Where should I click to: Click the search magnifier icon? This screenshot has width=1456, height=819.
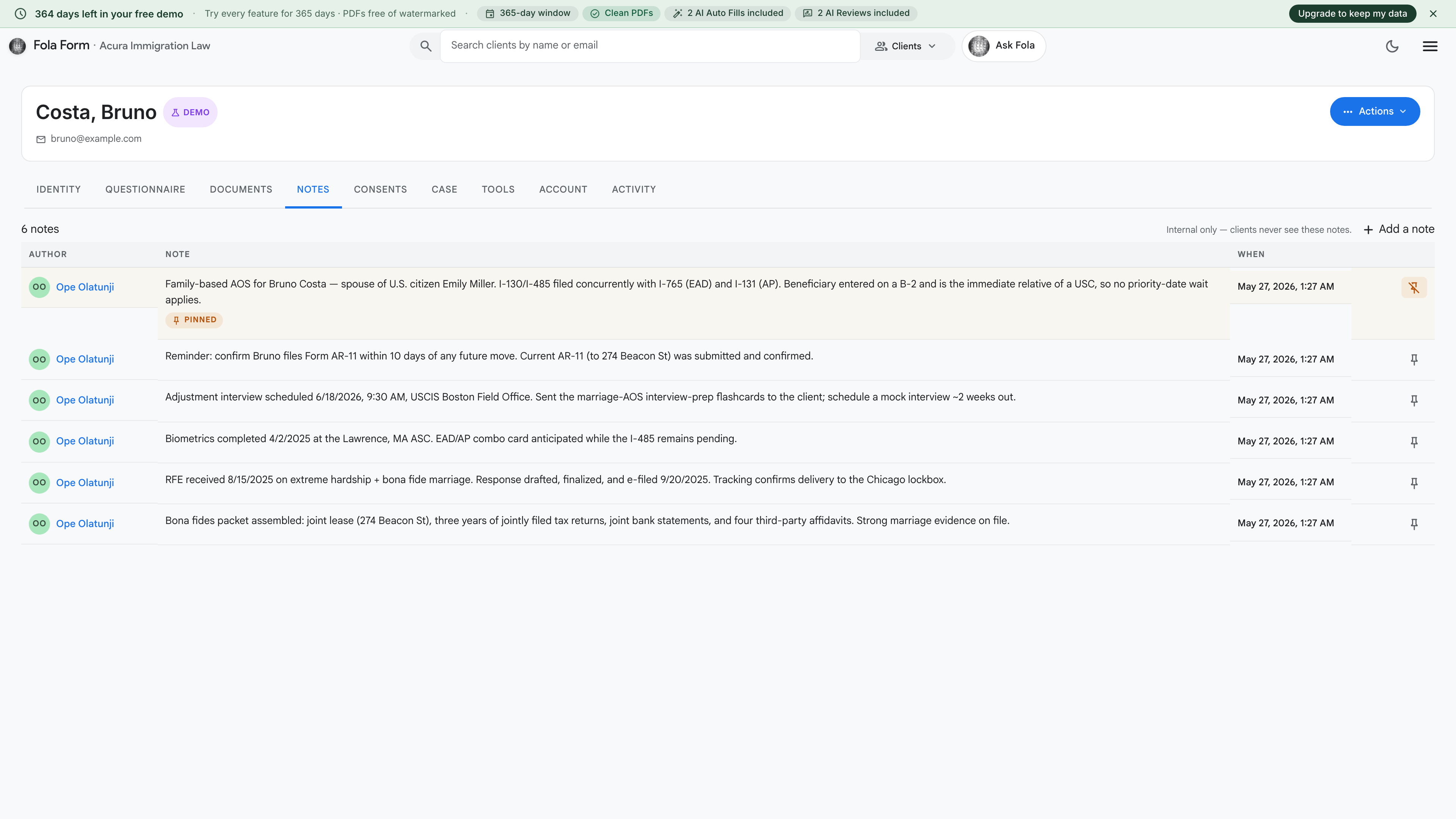(425, 46)
